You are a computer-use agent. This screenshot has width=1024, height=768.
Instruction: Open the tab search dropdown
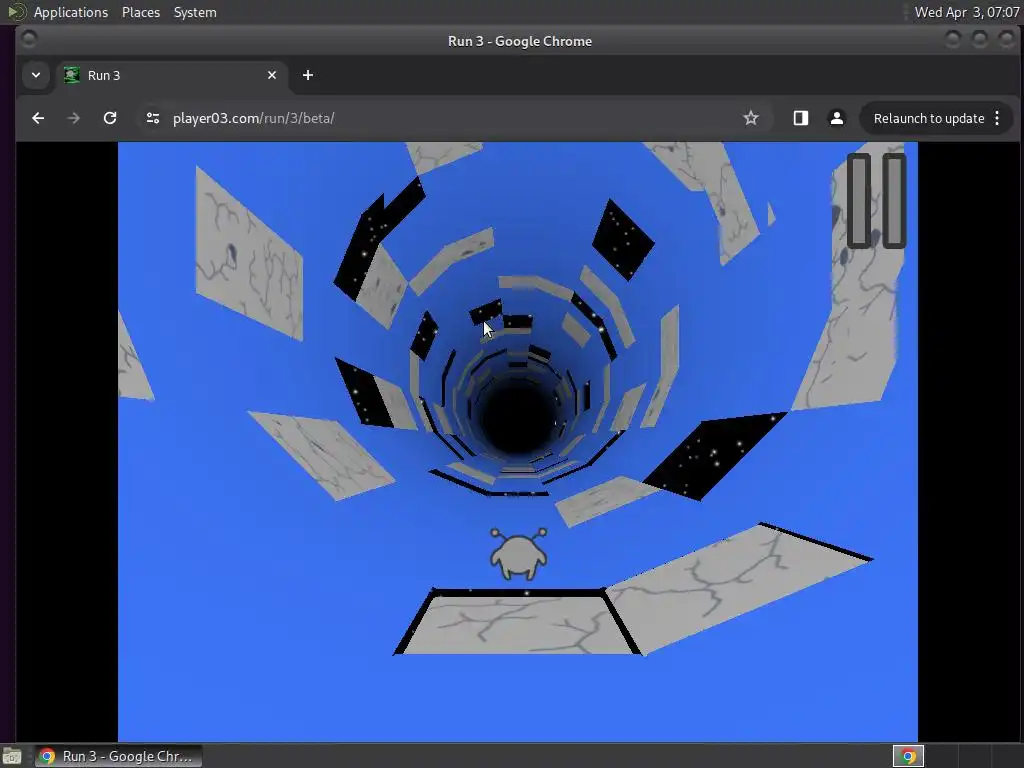tap(36, 75)
